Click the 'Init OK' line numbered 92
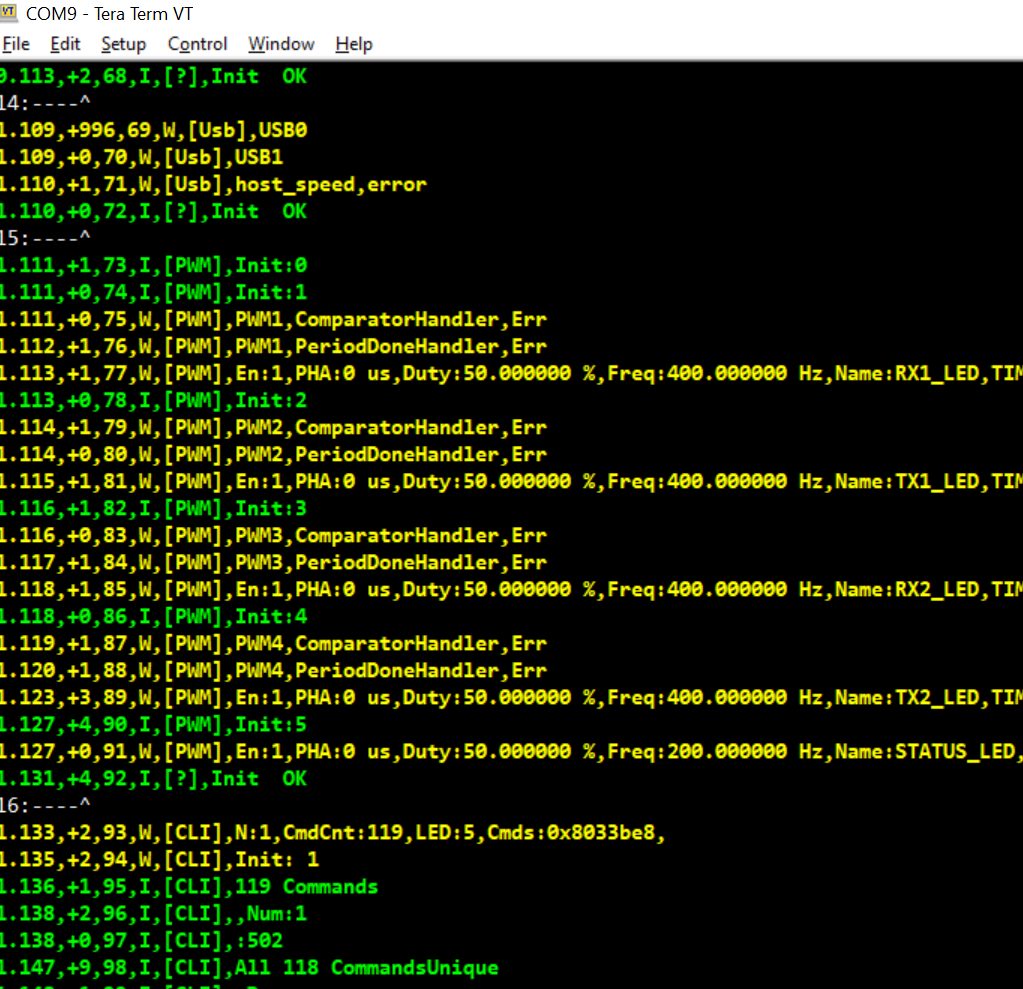1023x989 pixels. pos(153,778)
